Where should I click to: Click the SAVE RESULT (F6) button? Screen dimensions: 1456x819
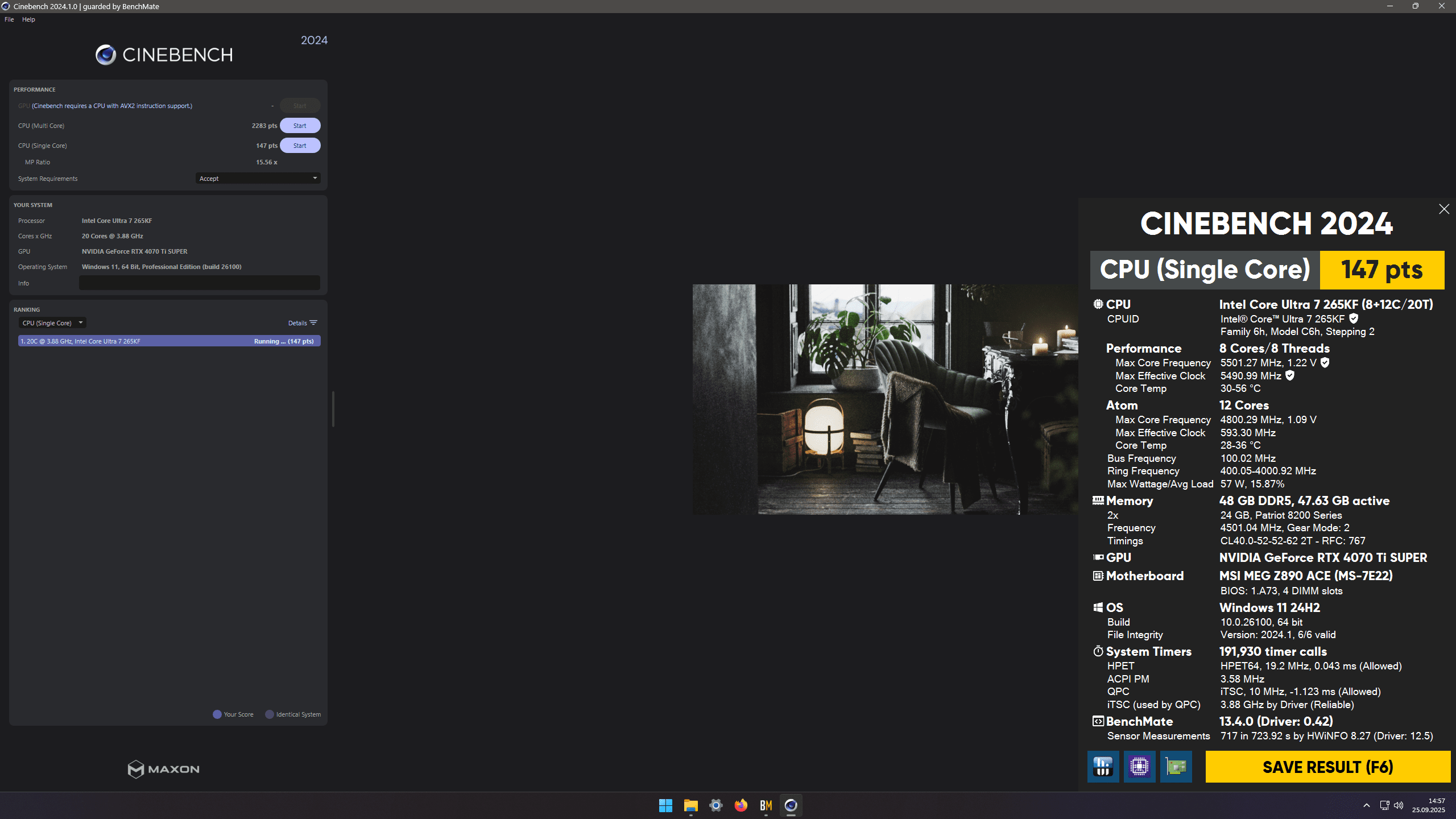coord(1327,767)
